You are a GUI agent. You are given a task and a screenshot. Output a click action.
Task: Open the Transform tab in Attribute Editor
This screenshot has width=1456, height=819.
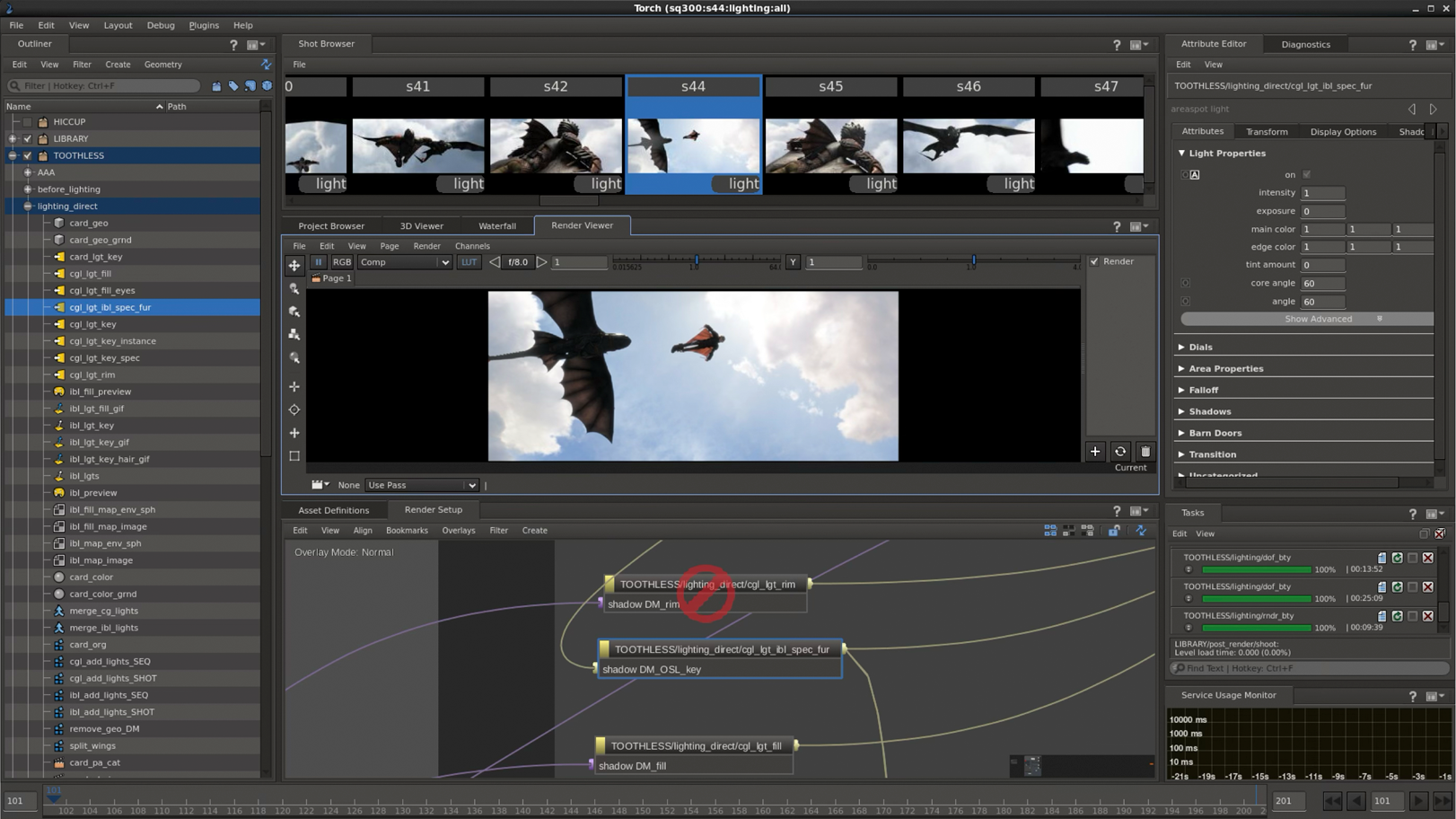click(x=1267, y=132)
